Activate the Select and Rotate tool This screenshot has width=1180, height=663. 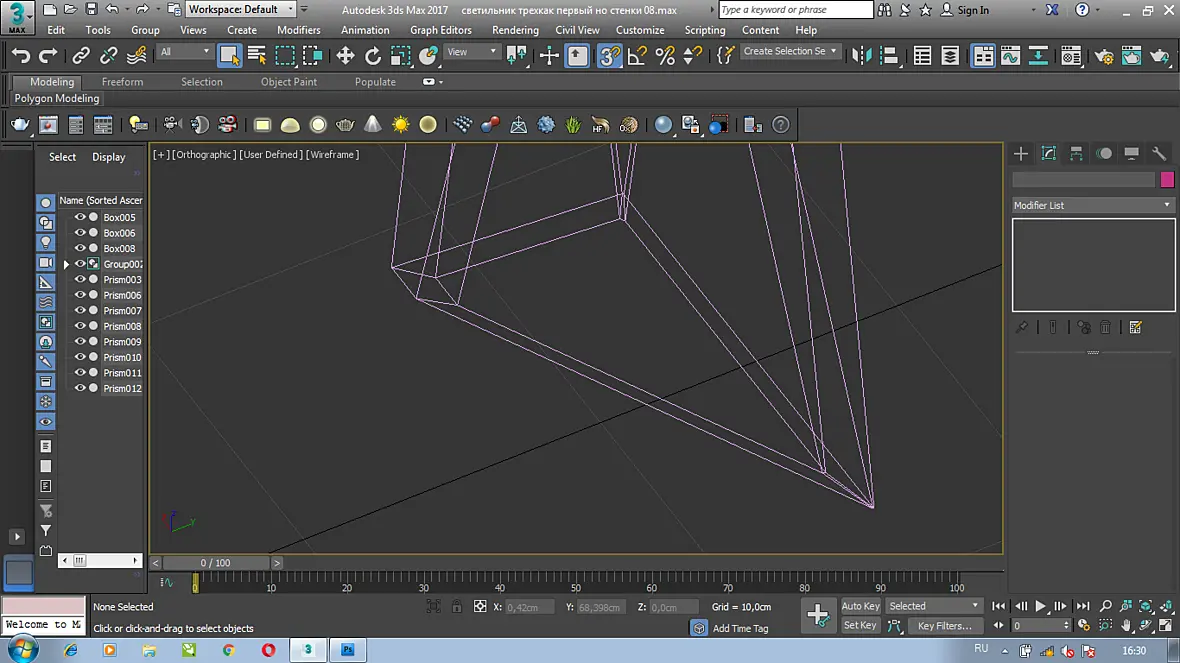pos(373,56)
